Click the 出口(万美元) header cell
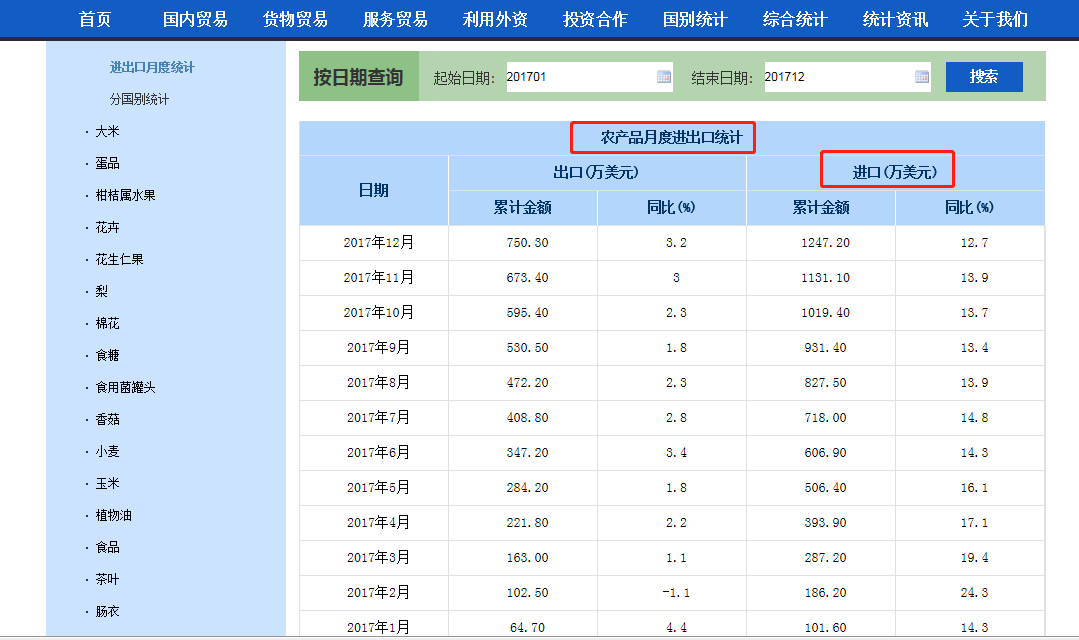The image size is (1079, 640). click(x=597, y=172)
